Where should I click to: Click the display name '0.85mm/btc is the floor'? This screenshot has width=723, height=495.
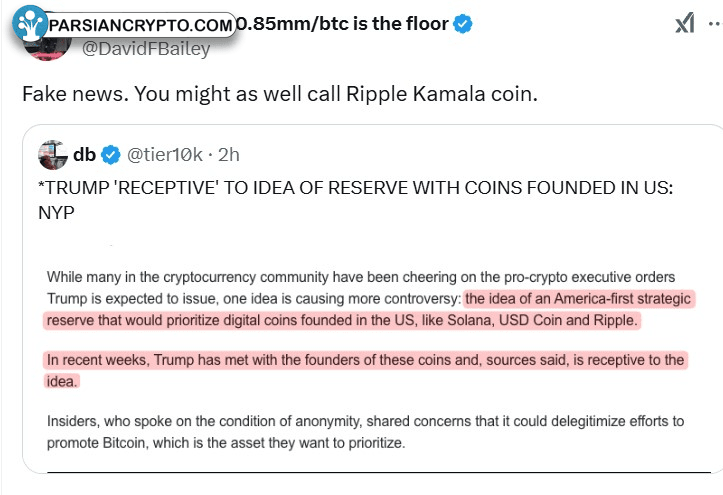(340, 23)
